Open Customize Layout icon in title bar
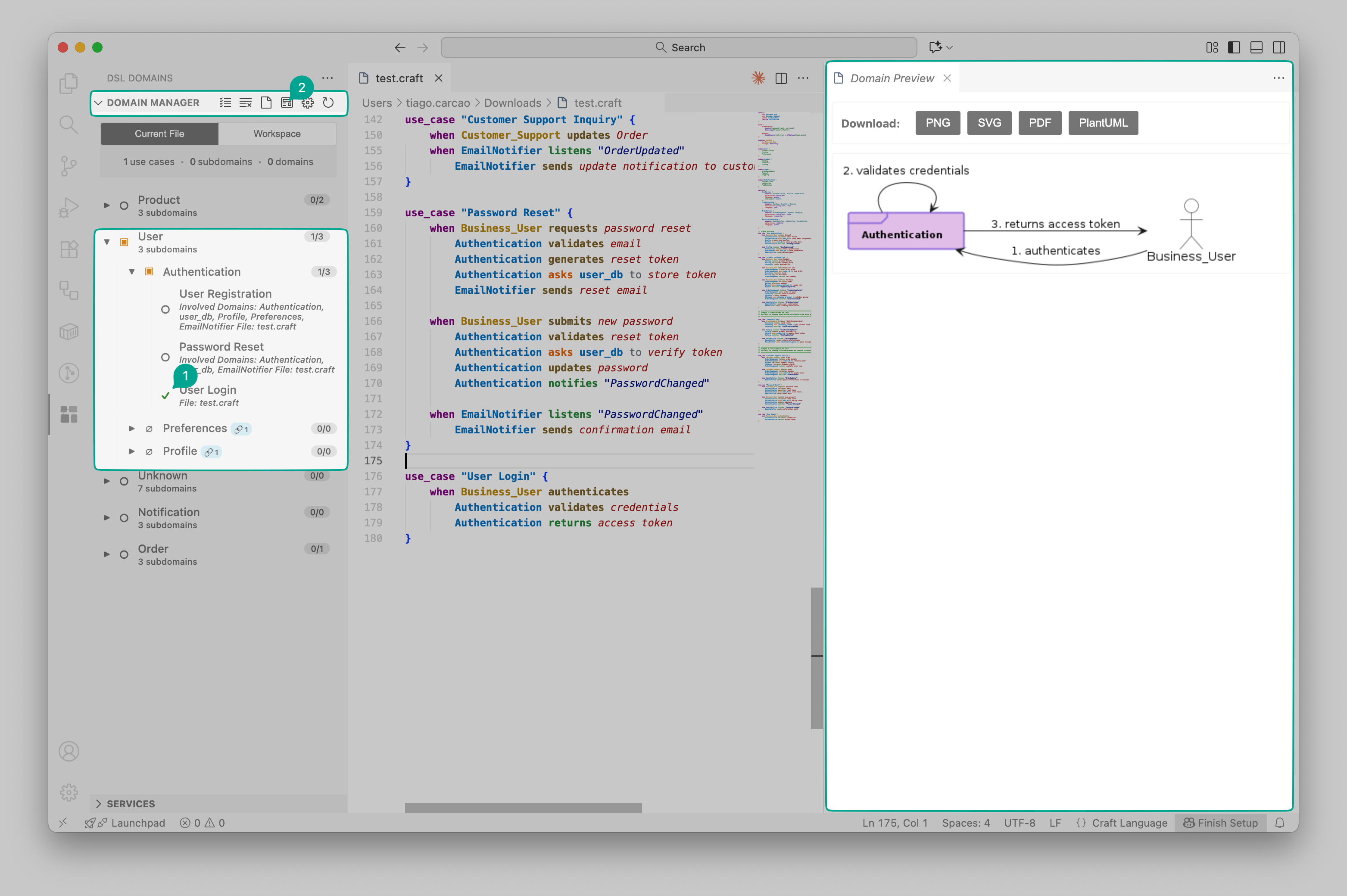The image size is (1347, 896). [x=1212, y=47]
